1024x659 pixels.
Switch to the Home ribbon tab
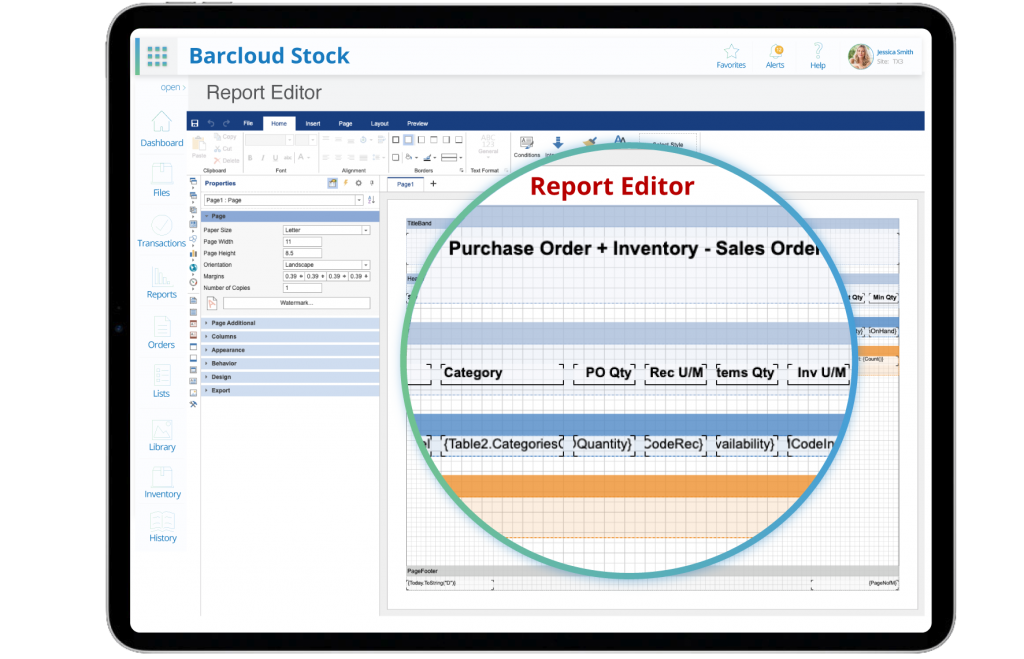coord(279,123)
